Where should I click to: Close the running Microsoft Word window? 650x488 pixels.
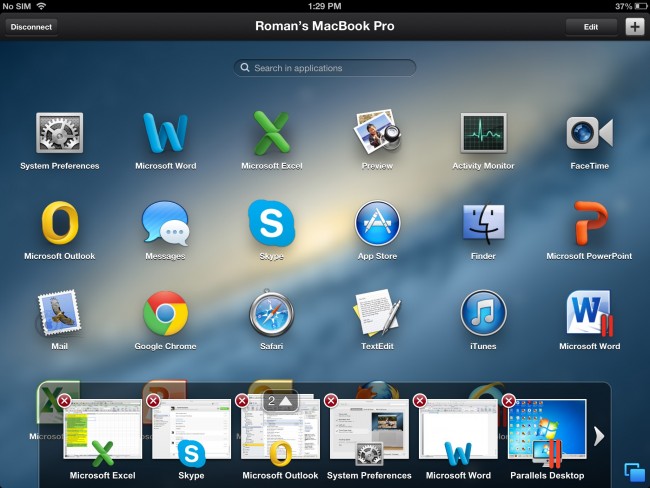point(420,401)
